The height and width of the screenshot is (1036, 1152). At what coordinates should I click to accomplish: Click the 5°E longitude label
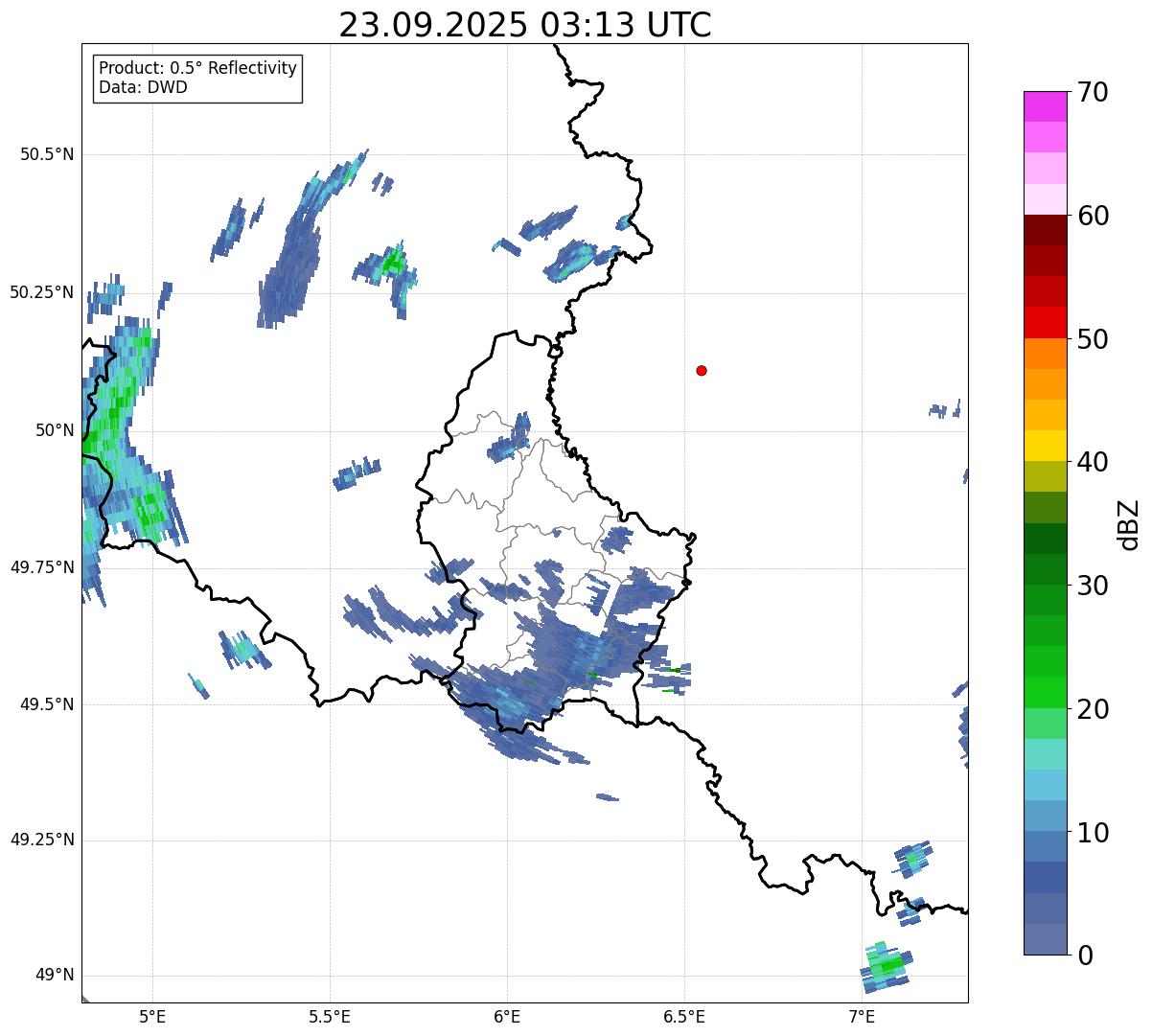[x=152, y=1017]
